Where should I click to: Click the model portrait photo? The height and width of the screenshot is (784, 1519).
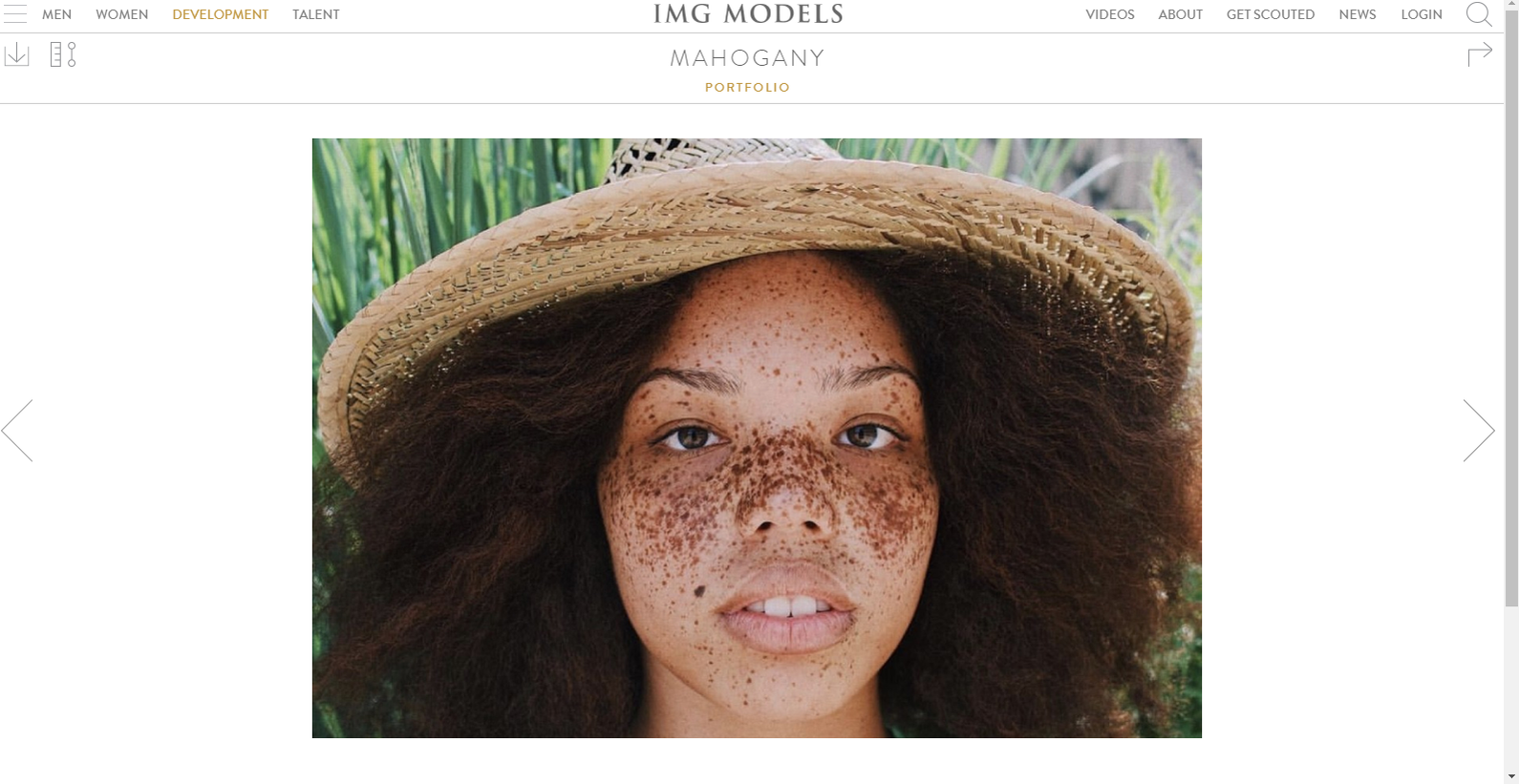[757, 438]
